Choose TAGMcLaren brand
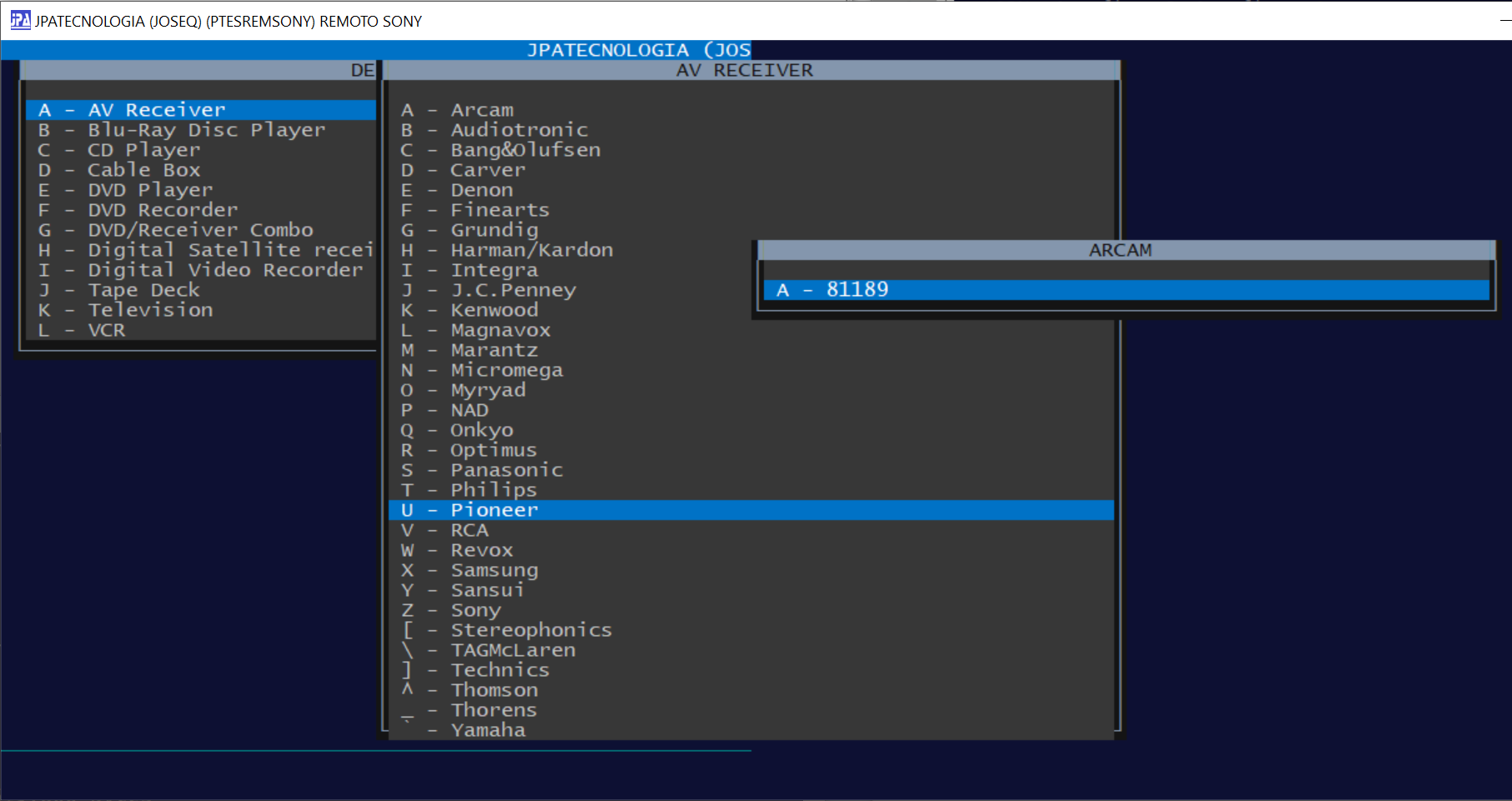The height and width of the screenshot is (801, 1512). tap(751, 650)
